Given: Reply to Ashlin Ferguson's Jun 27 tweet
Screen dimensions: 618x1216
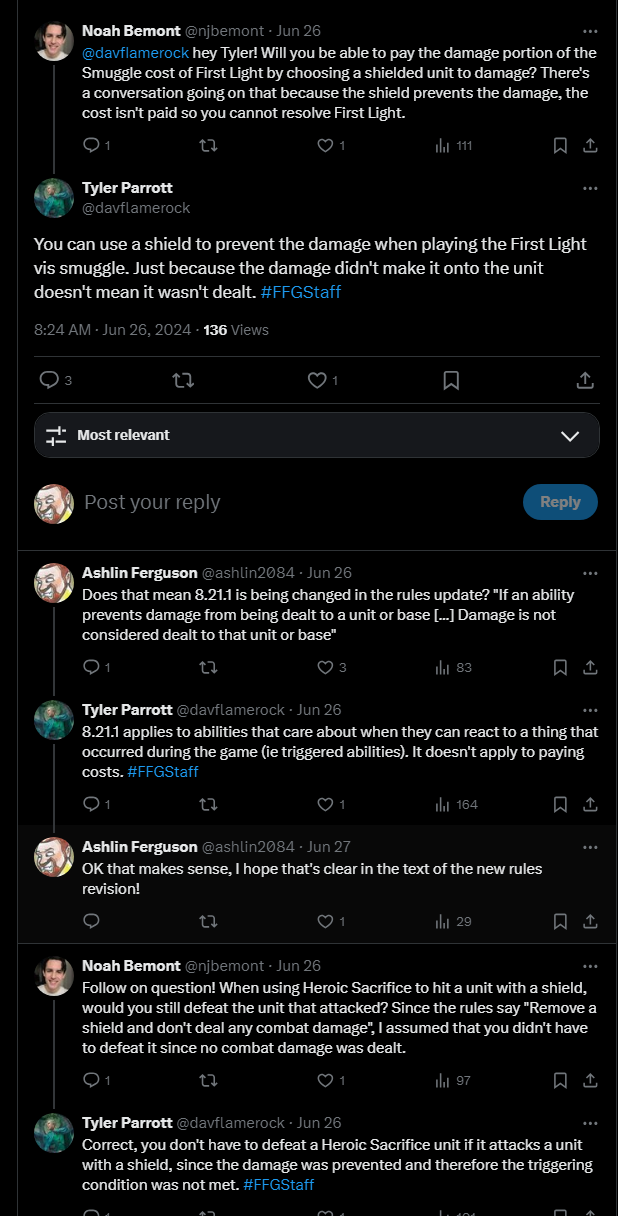Looking at the screenshot, I should (91, 921).
